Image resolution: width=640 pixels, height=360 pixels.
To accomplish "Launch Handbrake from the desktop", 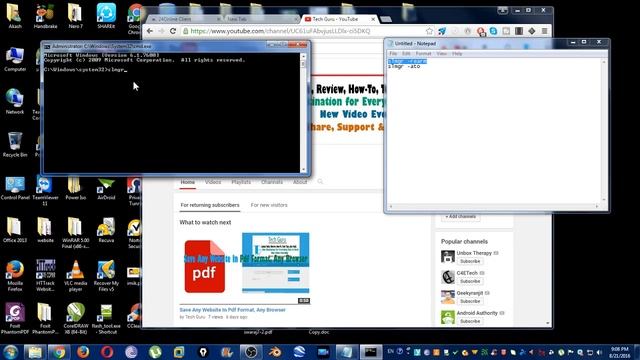I will 45,16.
